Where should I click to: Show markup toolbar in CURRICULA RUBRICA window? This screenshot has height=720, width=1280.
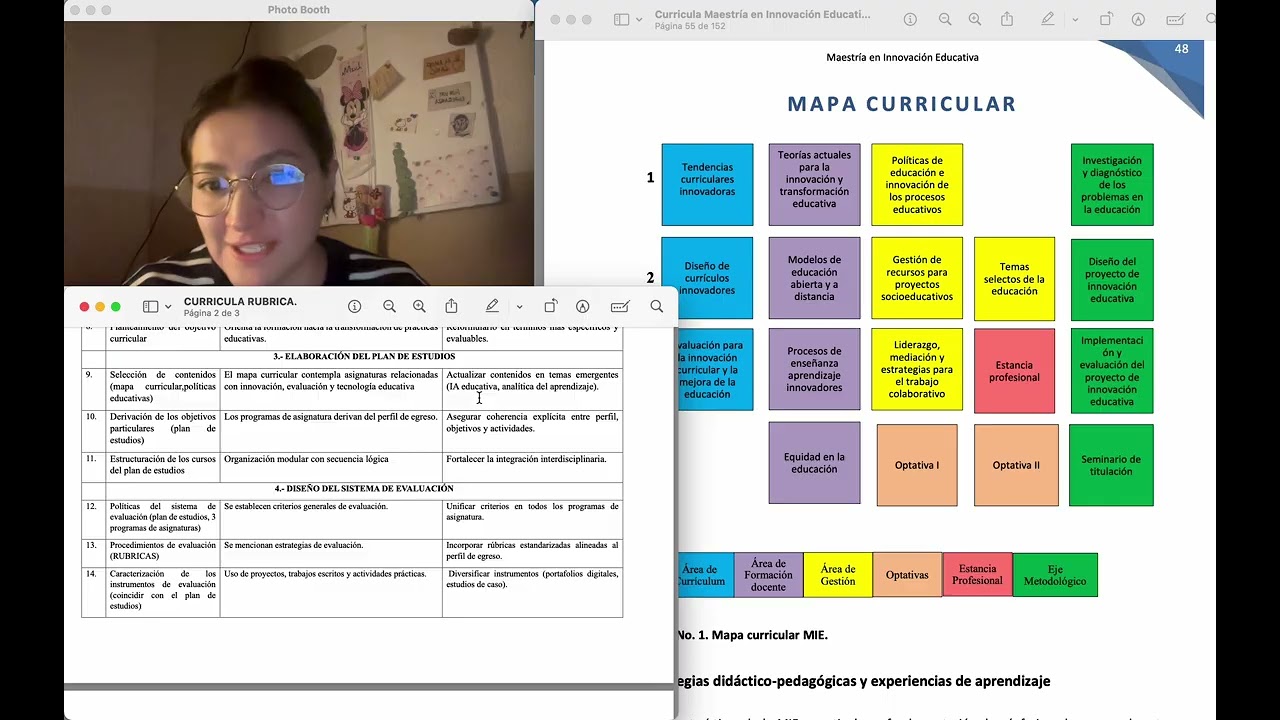click(582, 307)
